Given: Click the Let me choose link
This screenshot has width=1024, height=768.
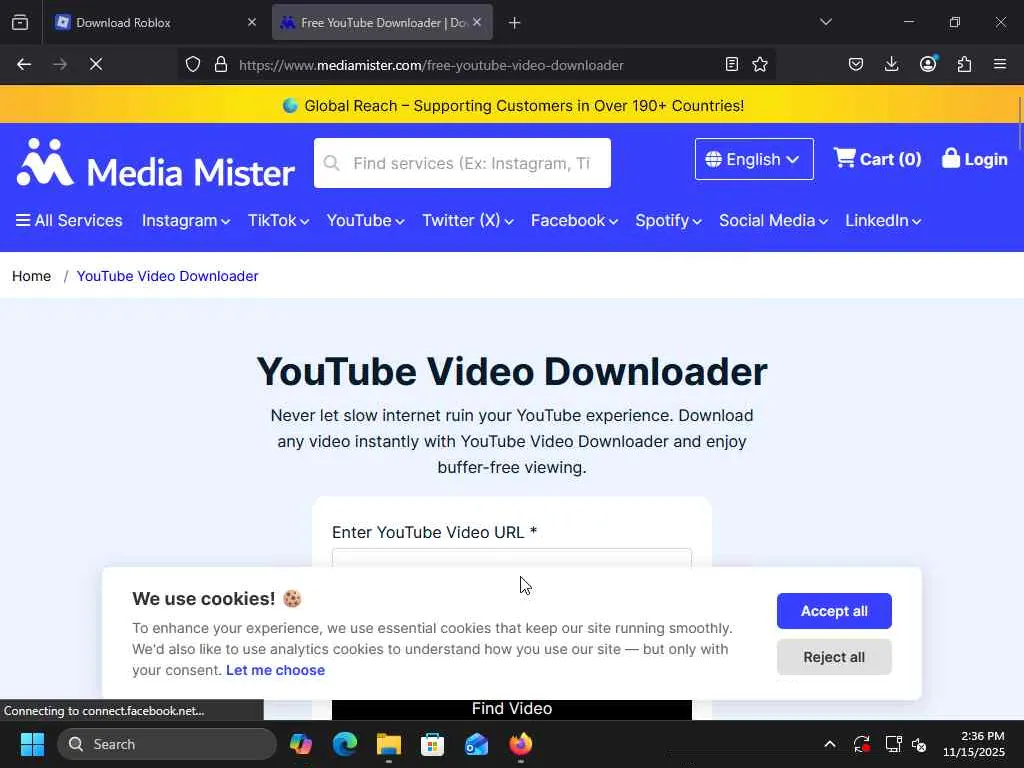Looking at the screenshot, I should [276, 670].
